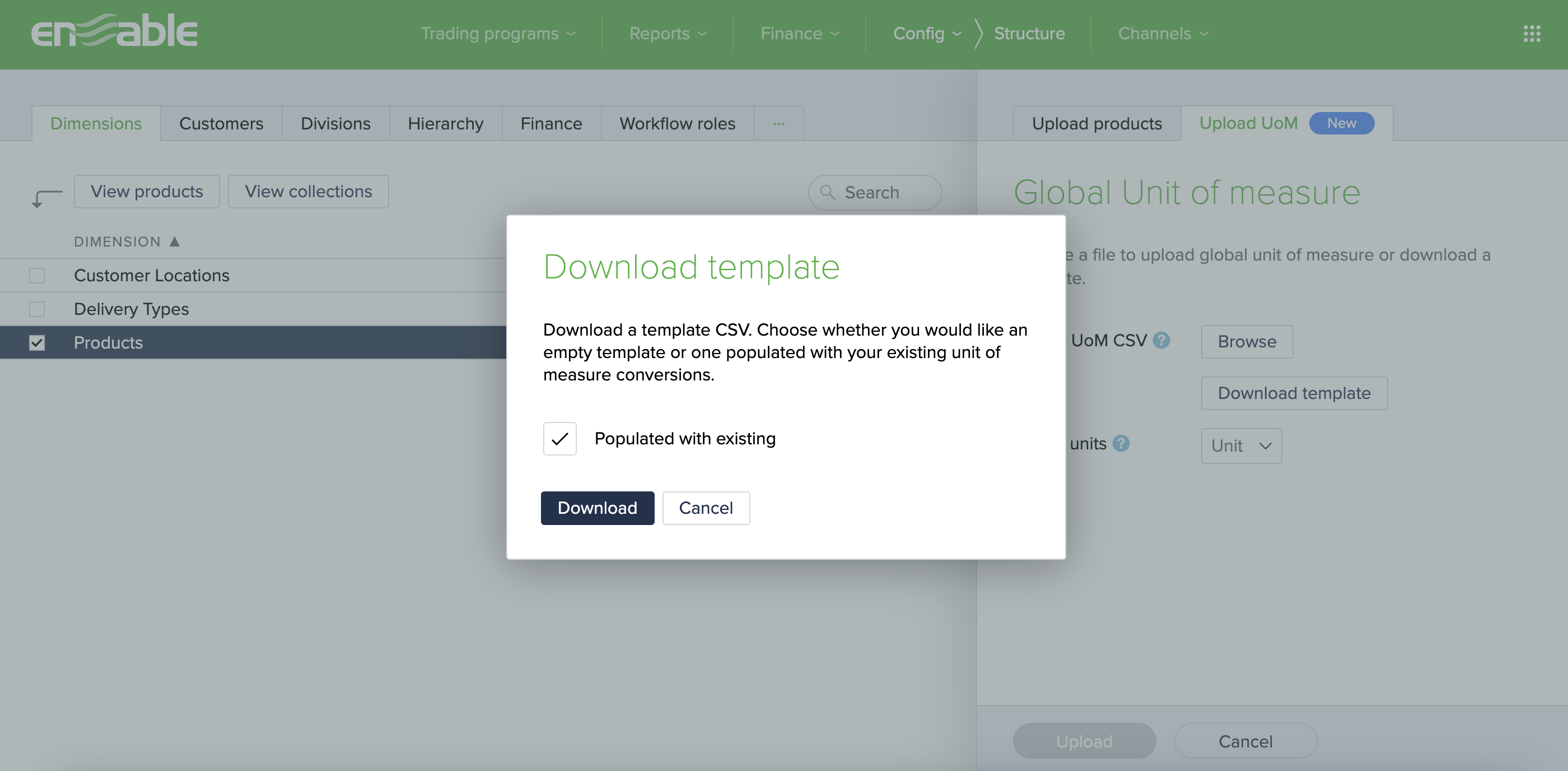Switch to the Customers tab
Image resolution: width=1568 pixels, height=771 pixels.
tap(221, 123)
